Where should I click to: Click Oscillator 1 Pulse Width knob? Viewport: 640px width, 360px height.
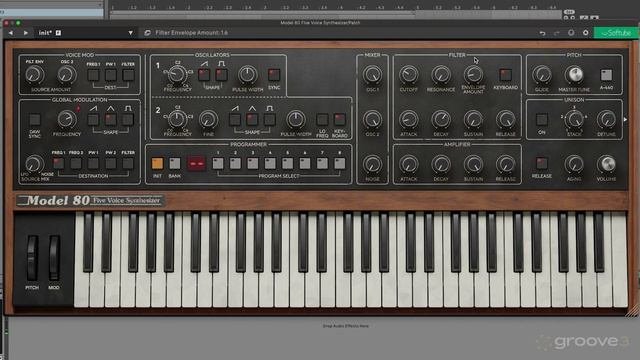click(x=247, y=75)
